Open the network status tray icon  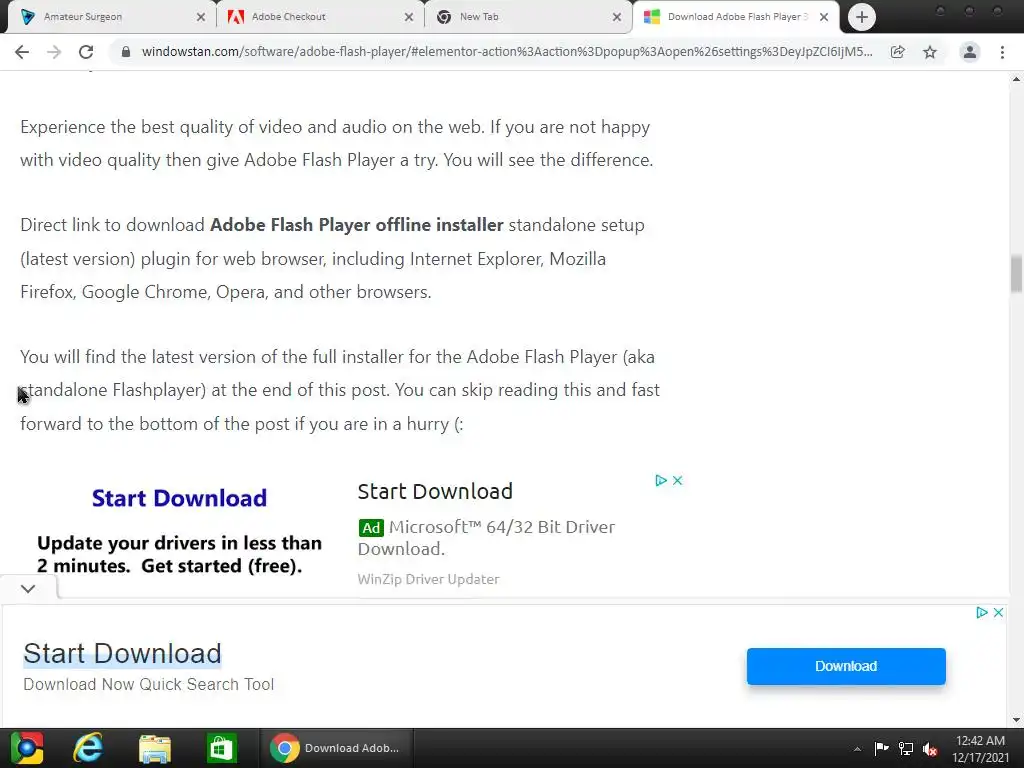click(x=906, y=748)
